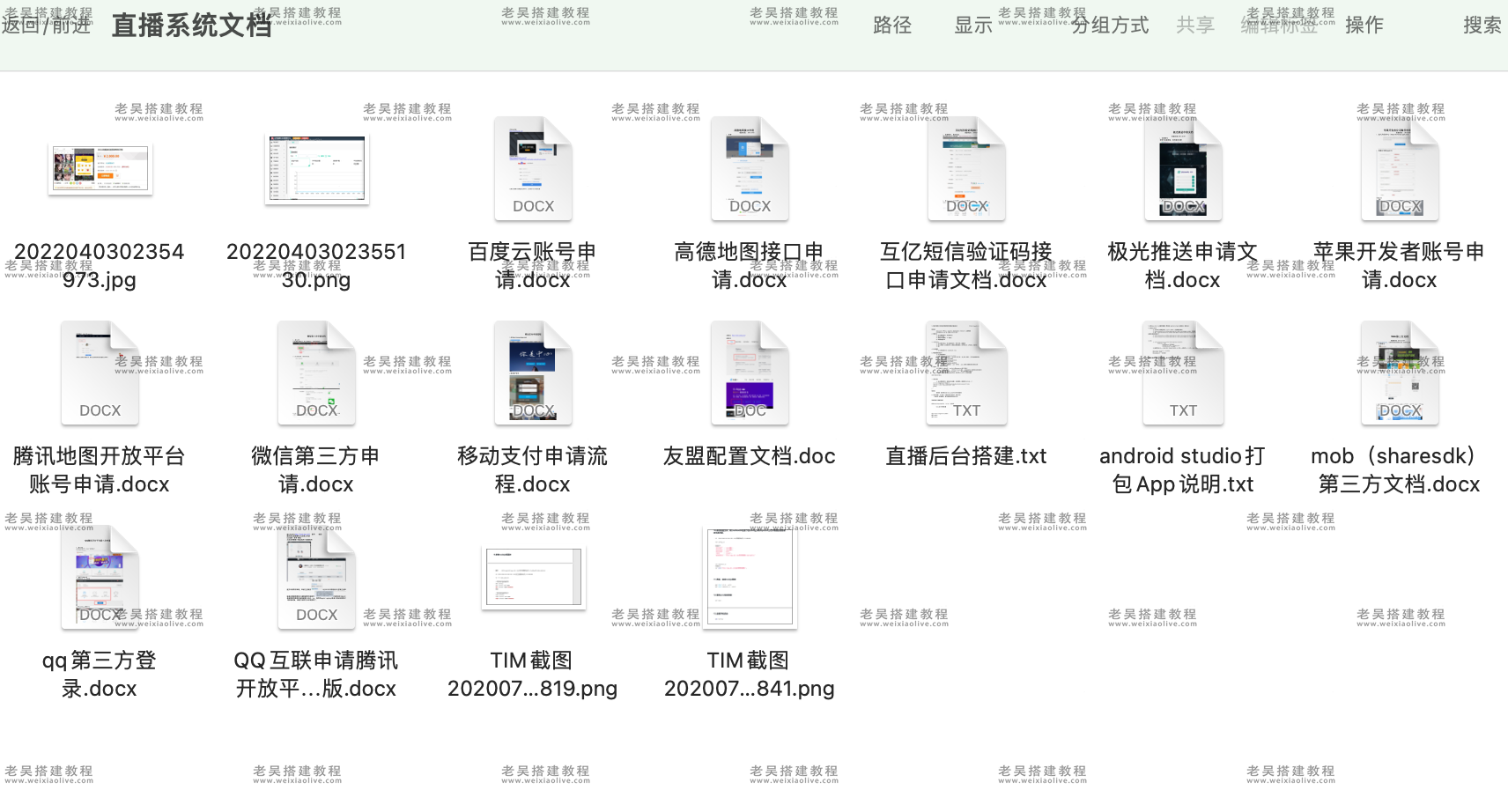Click the 共享 share item in toolbar

[x=1196, y=26]
